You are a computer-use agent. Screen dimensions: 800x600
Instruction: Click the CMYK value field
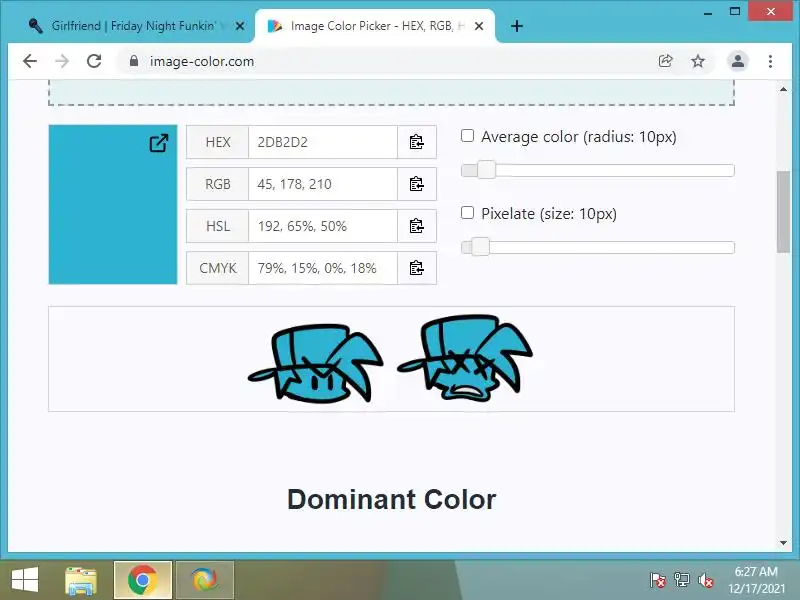[322, 268]
